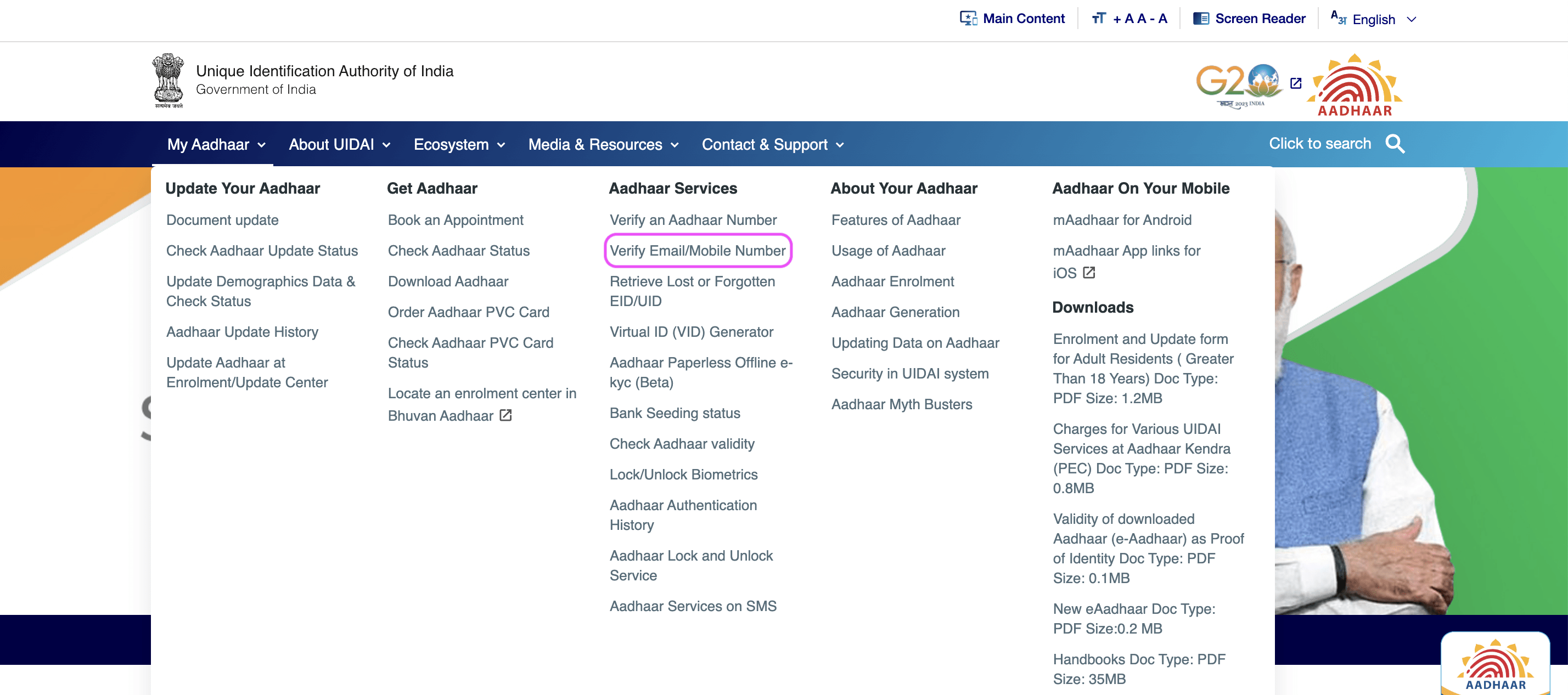Open Verify an Aadhaar Number
This screenshot has width=1568, height=695.
693,220
